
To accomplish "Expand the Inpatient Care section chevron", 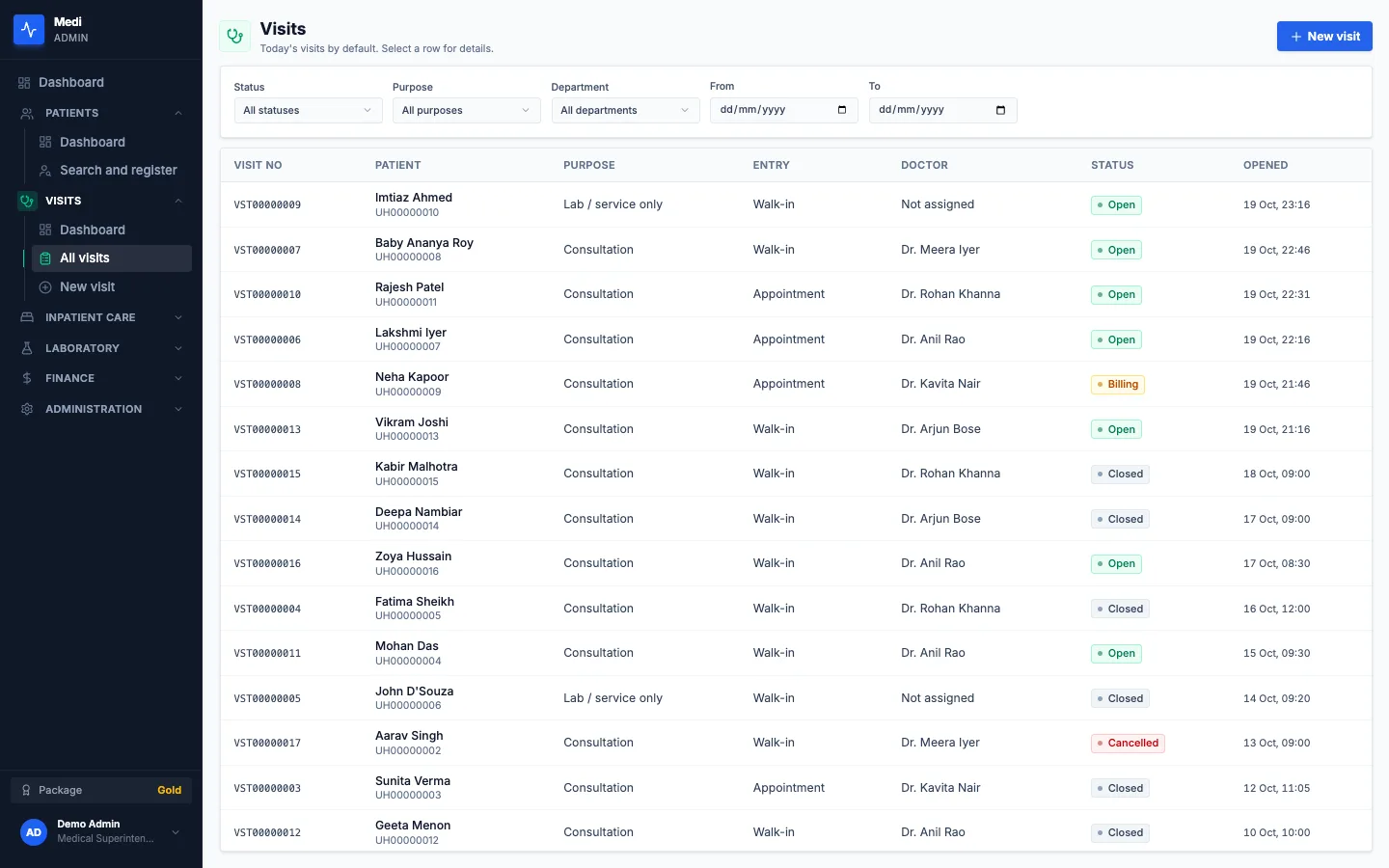I will (x=178, y=317).
